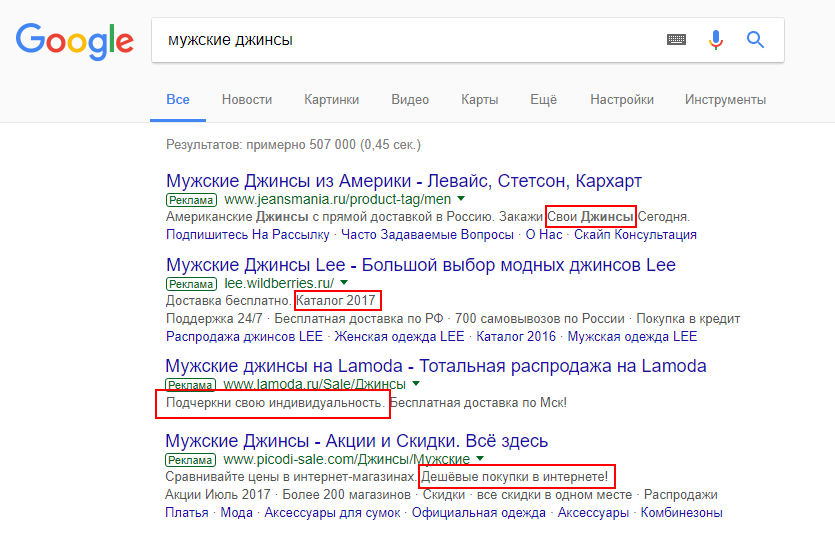Open Мужские джинсы на Lamoda result
Image resolution: width=835 pixels, height=533 pixels.
tap(436, 366)
